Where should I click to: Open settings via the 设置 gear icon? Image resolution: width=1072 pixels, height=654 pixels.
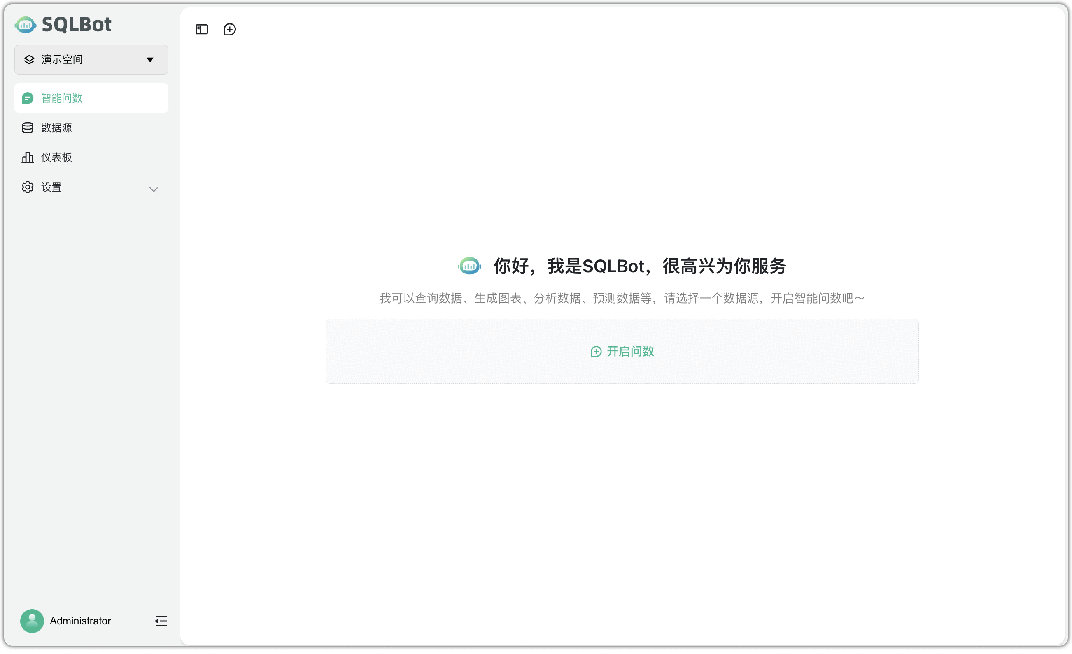(x=26, y=187)
